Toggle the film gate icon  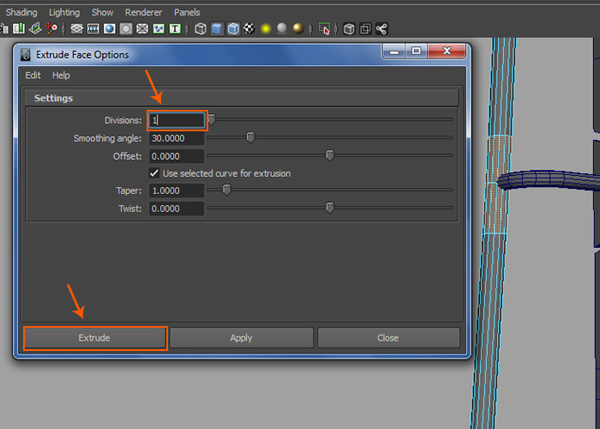tap(93, 29)
